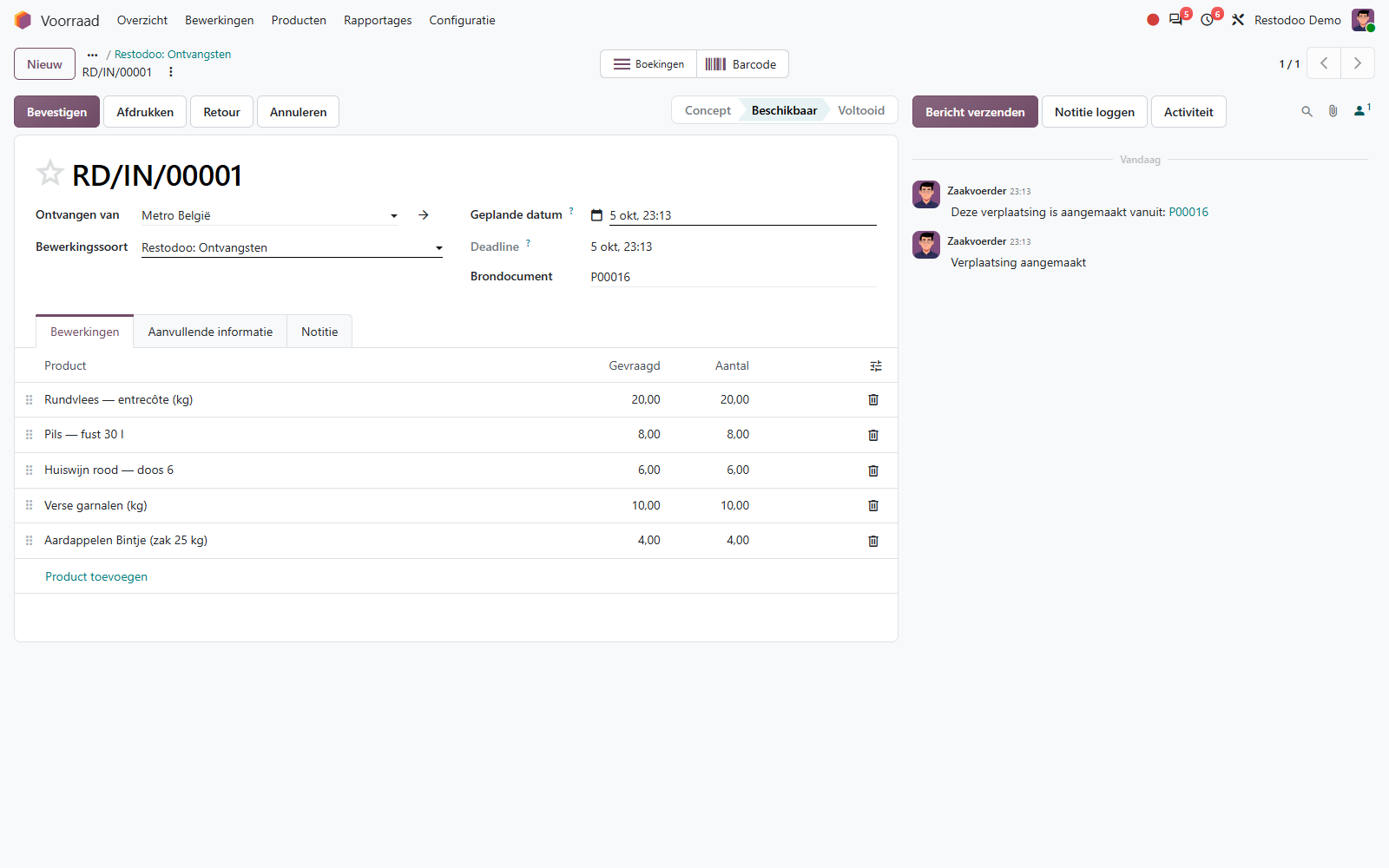Open source document P00016 link in chatter
Screen dimensions: 1389x868
tap(1188, 212)
